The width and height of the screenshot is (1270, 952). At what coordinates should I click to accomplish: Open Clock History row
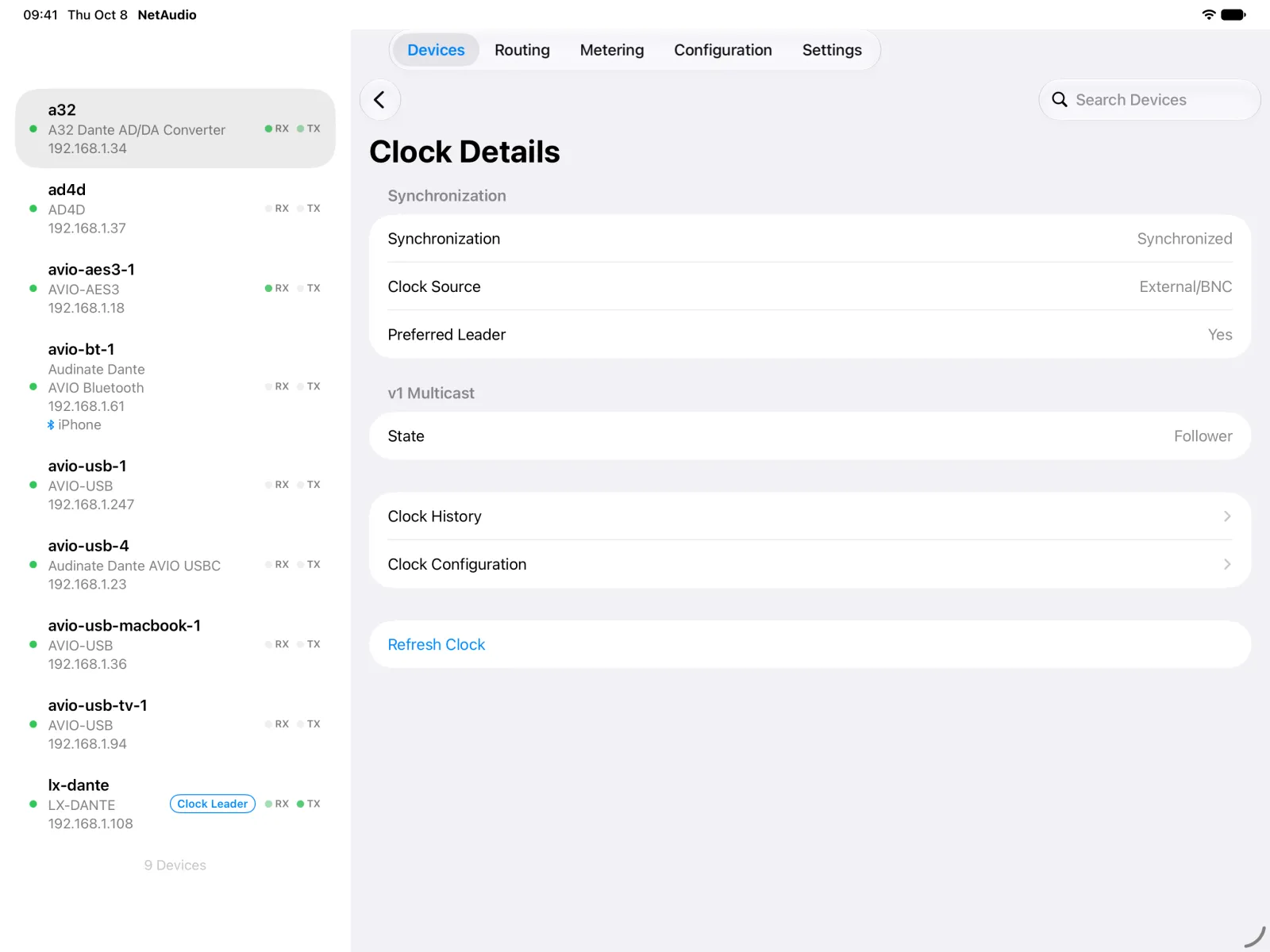pyautogui.click(x=810, y=516)
